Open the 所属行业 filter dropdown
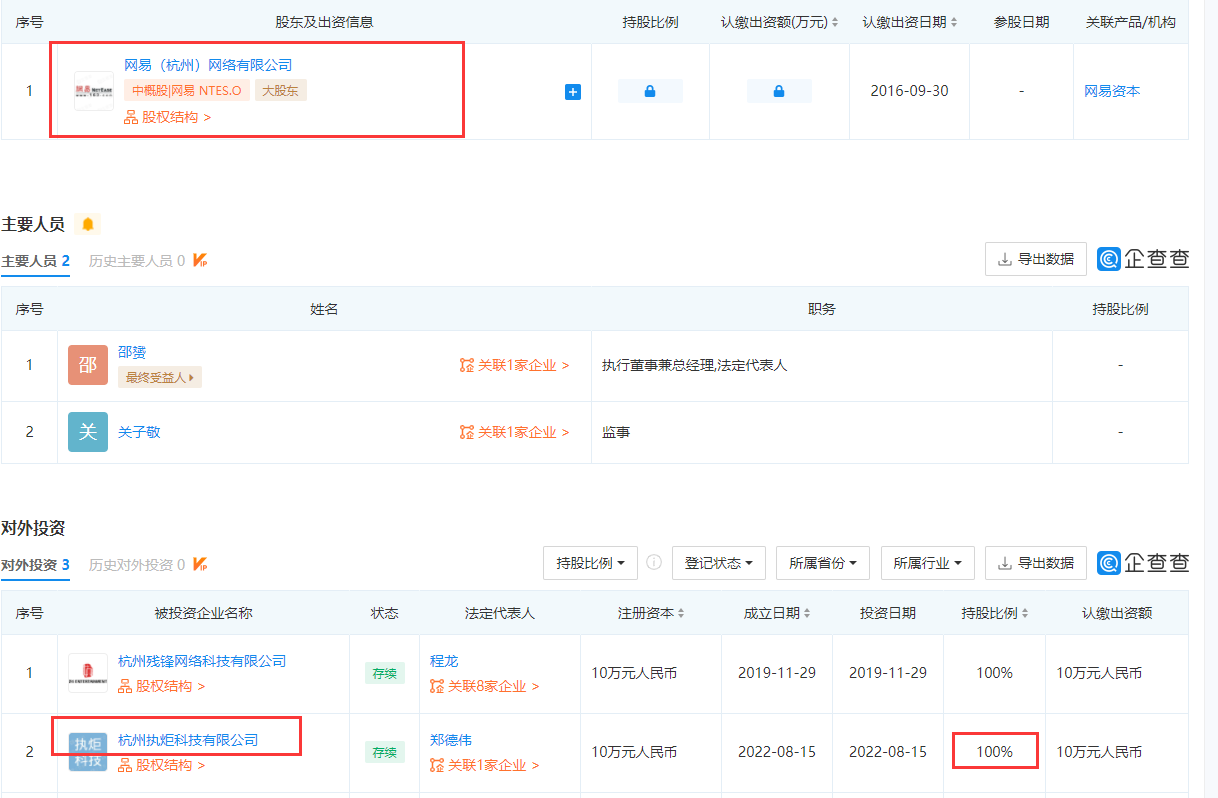This screenshot has width=1218, height=798. pyautogui.click(x=927, y=563)
